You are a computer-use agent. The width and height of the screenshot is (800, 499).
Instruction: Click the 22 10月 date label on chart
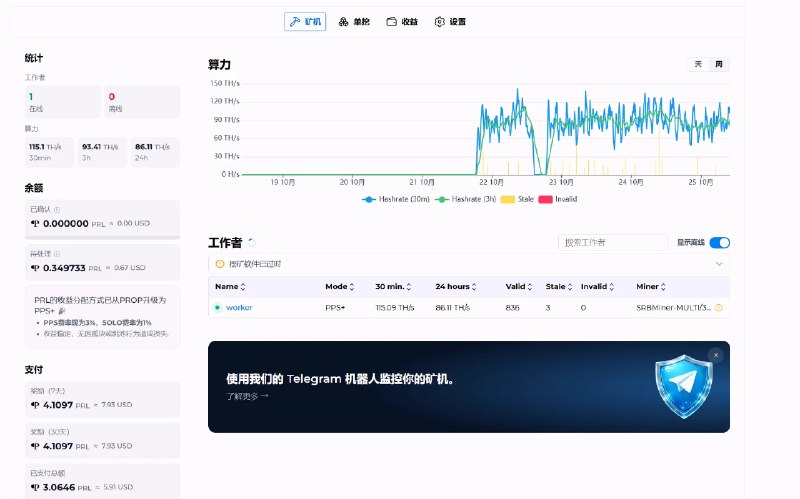click(491, 182)
